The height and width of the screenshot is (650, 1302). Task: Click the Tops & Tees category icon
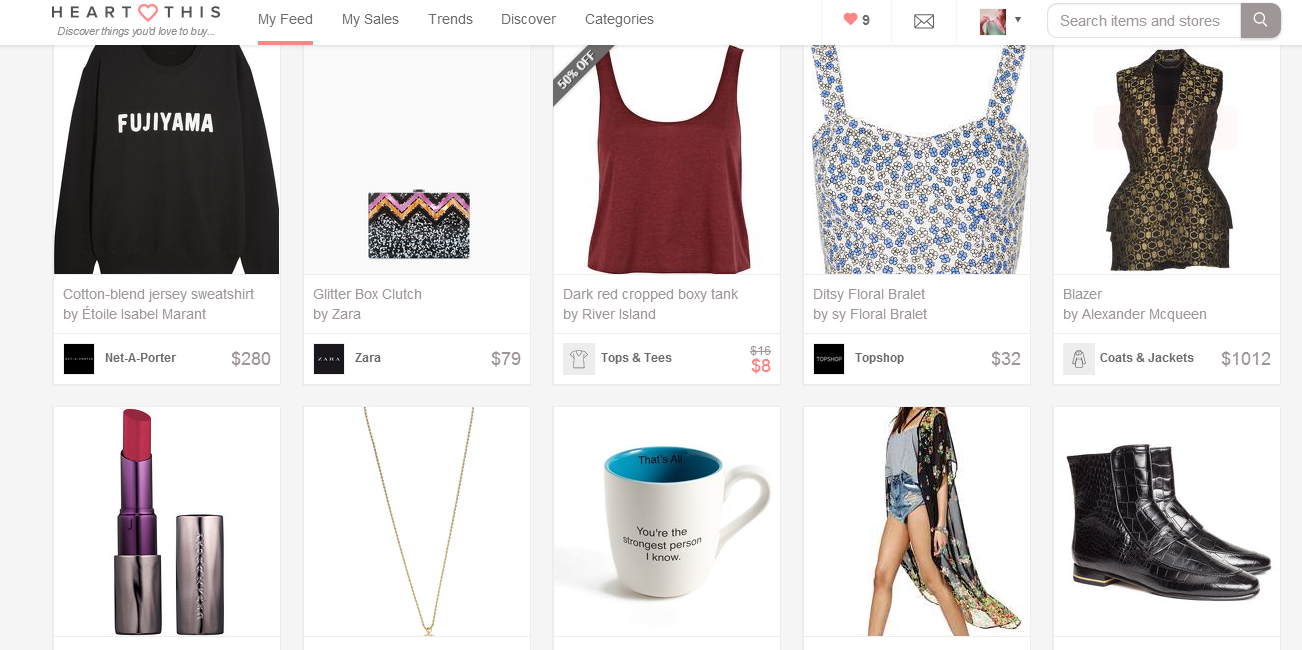(579, 359)
